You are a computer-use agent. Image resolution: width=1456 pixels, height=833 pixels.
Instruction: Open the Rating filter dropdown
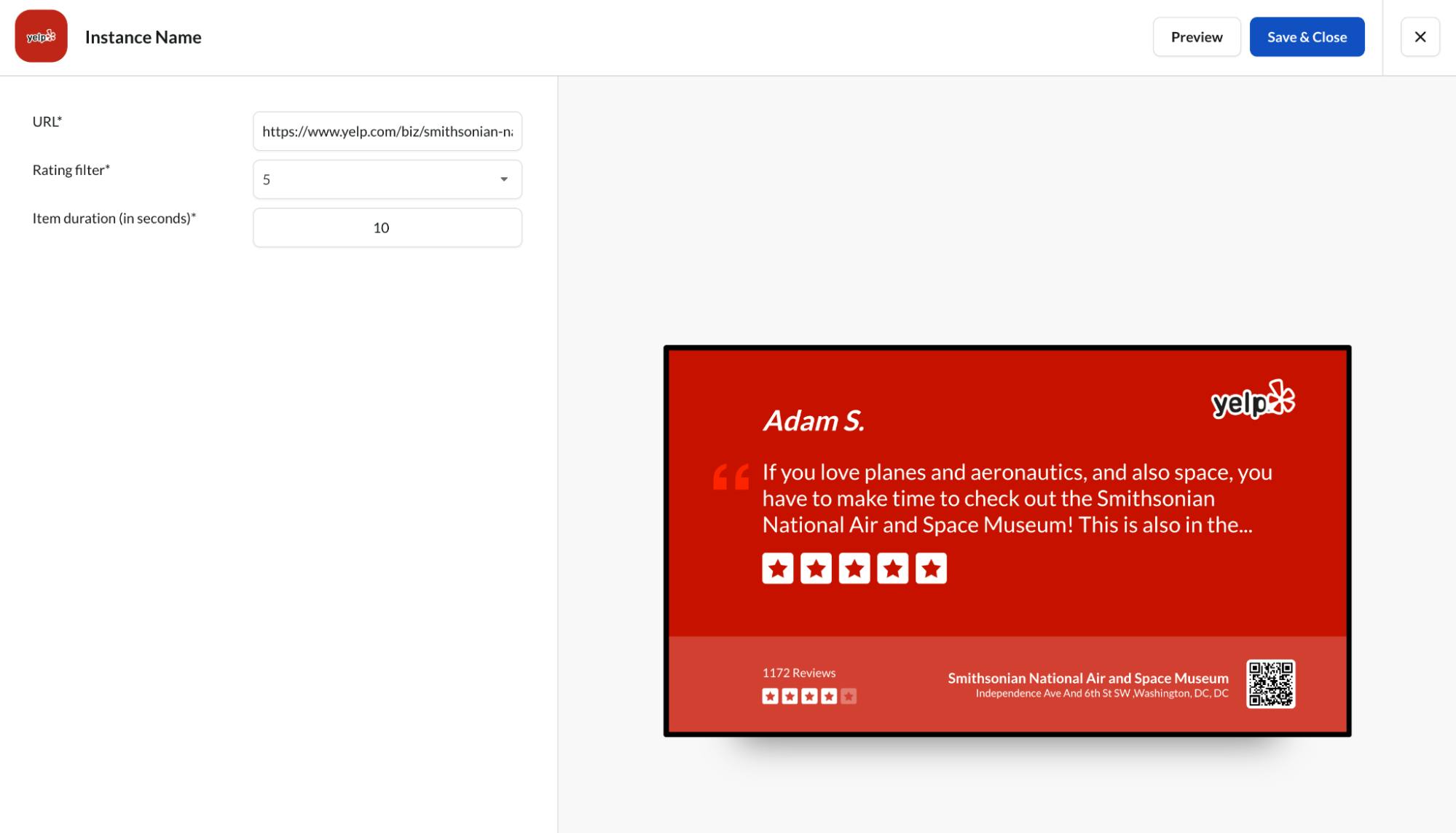coord(387,179)
